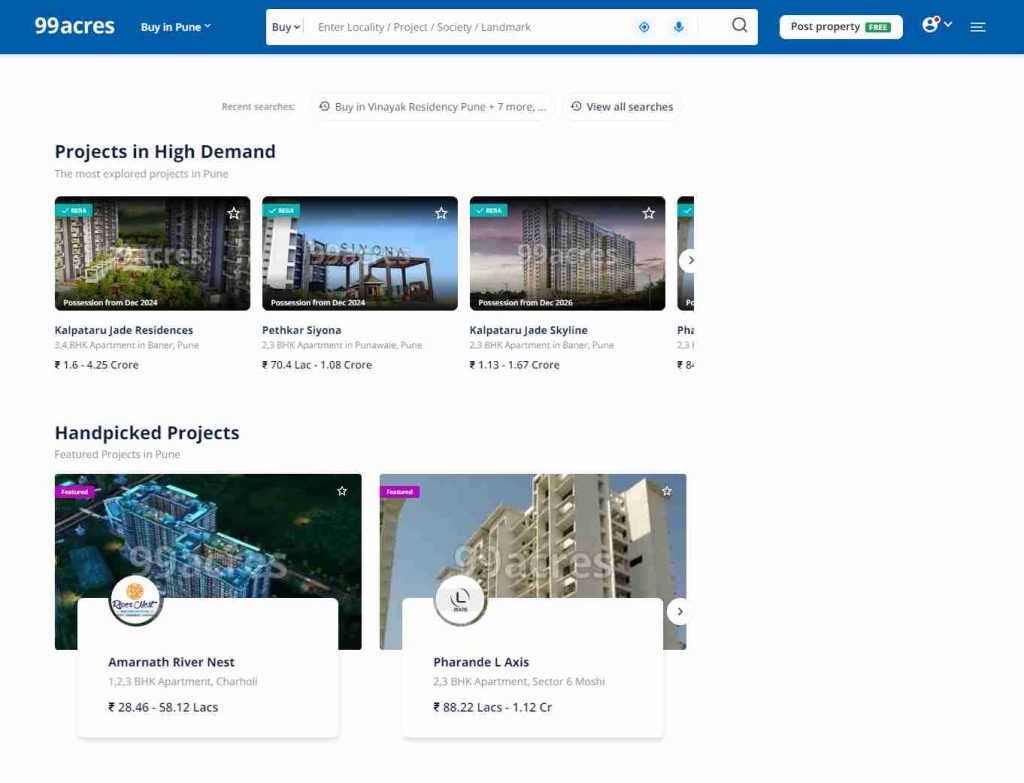Use the detect current location icon
Viewport: 1024px width, 783px height.
click(644, 27)
